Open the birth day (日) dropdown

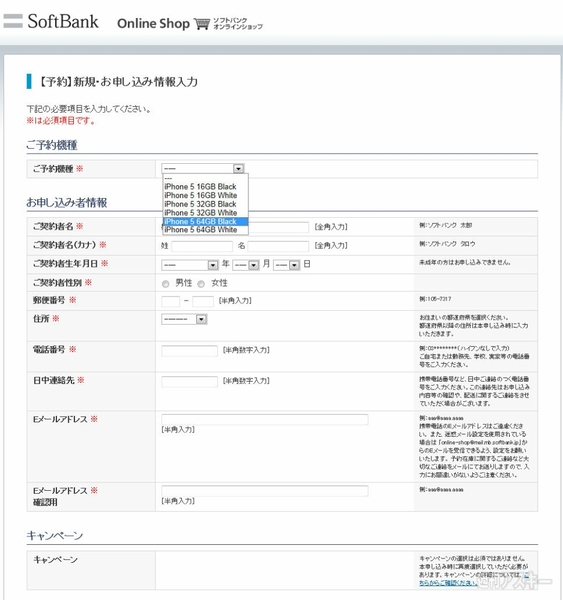click(286, 265)
